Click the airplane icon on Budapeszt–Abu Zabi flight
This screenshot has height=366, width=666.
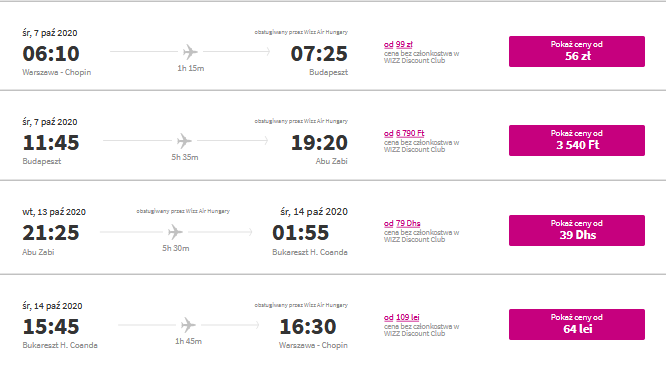click(184, 141)
